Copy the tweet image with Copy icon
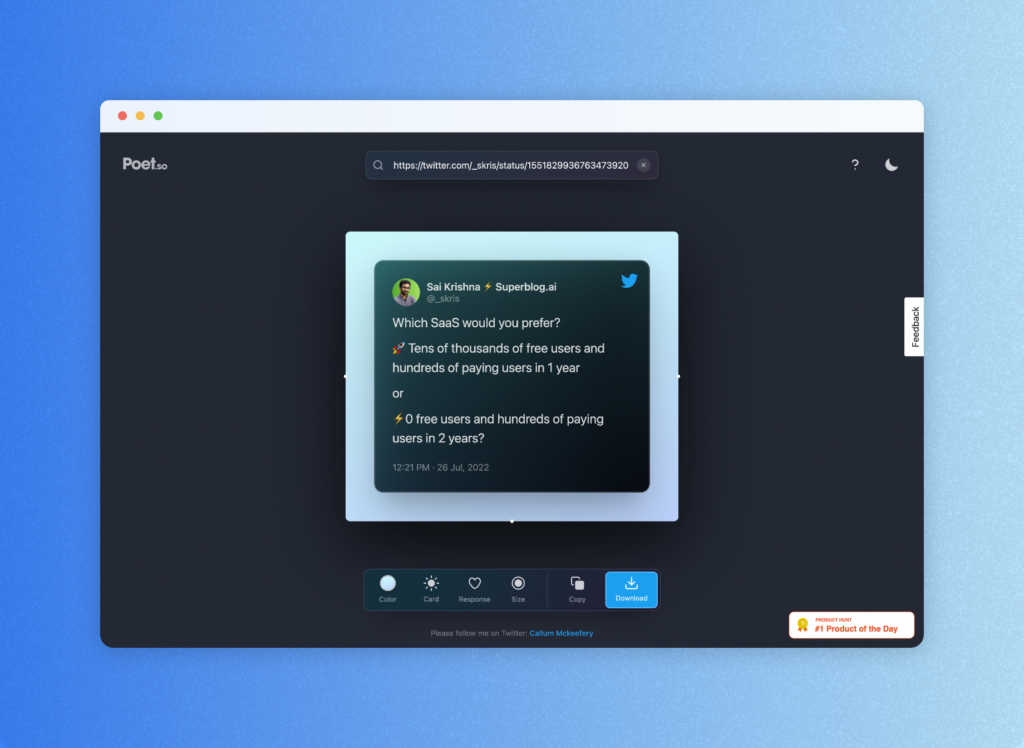This screenshot has width=1024, height=748. 577,584
